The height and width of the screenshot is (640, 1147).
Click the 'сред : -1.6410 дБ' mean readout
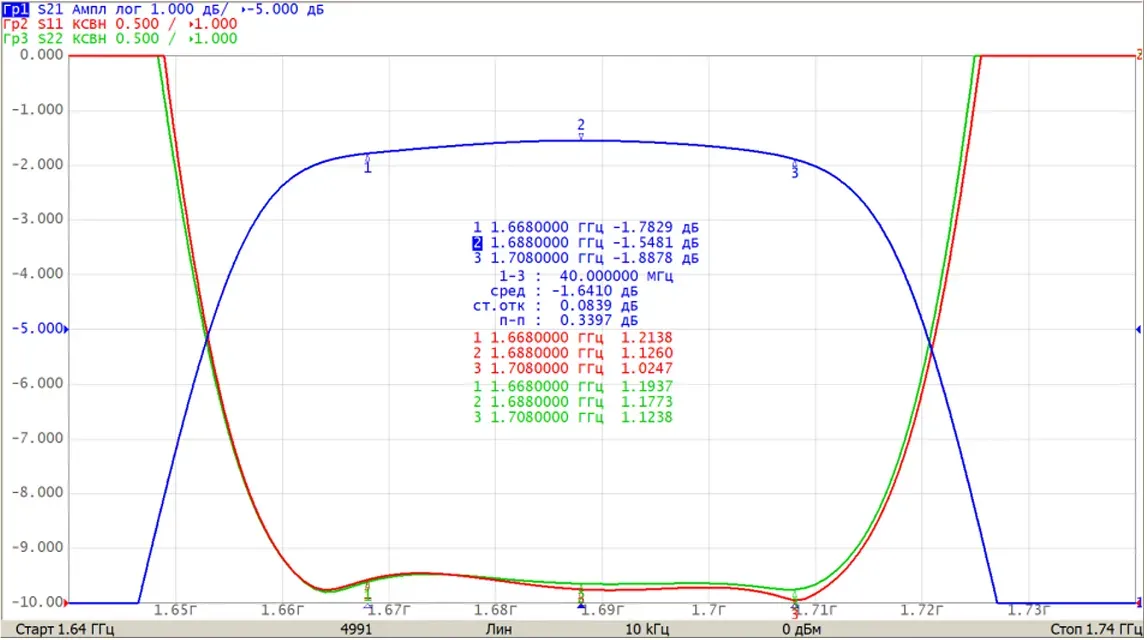[564, 291]
